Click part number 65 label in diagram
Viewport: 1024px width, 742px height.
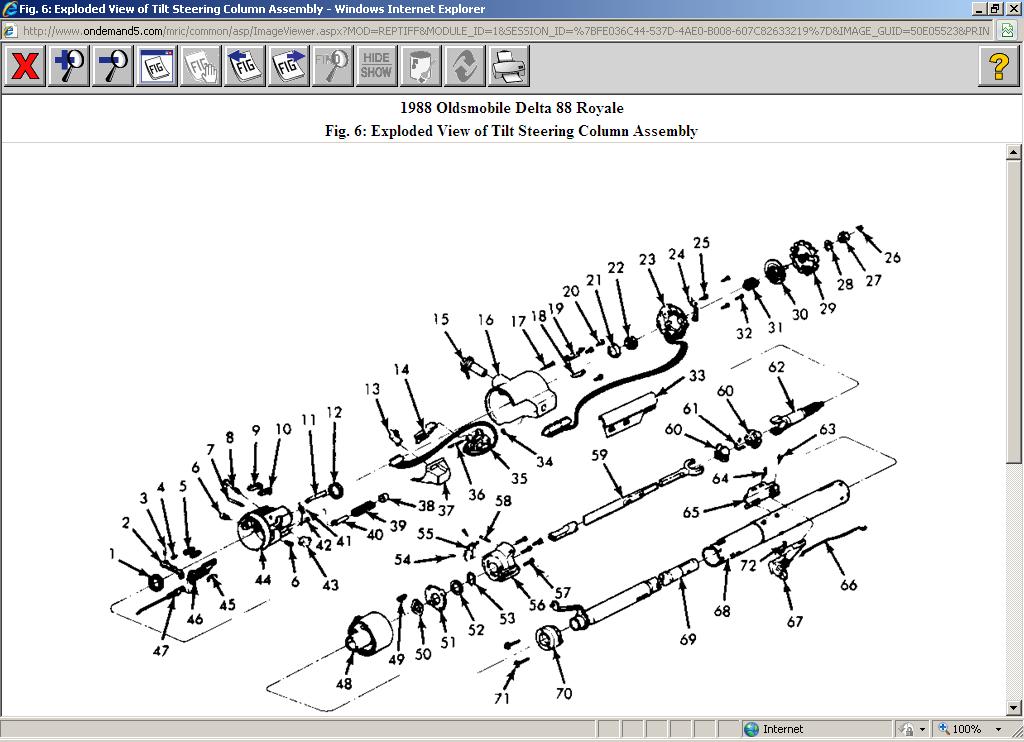(x=691, y=512)
